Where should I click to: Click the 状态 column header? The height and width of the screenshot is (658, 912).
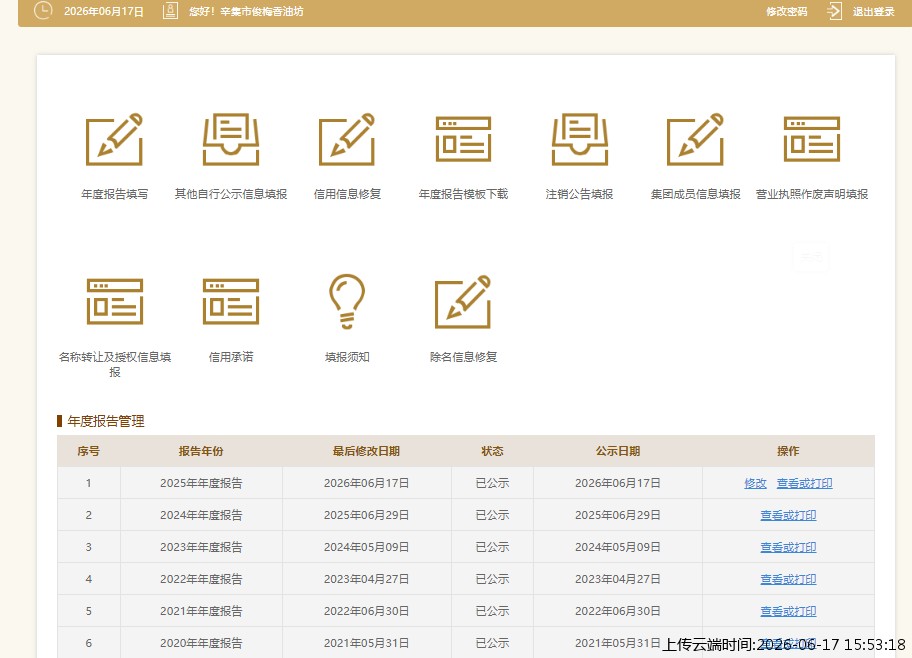pos(492,451)
